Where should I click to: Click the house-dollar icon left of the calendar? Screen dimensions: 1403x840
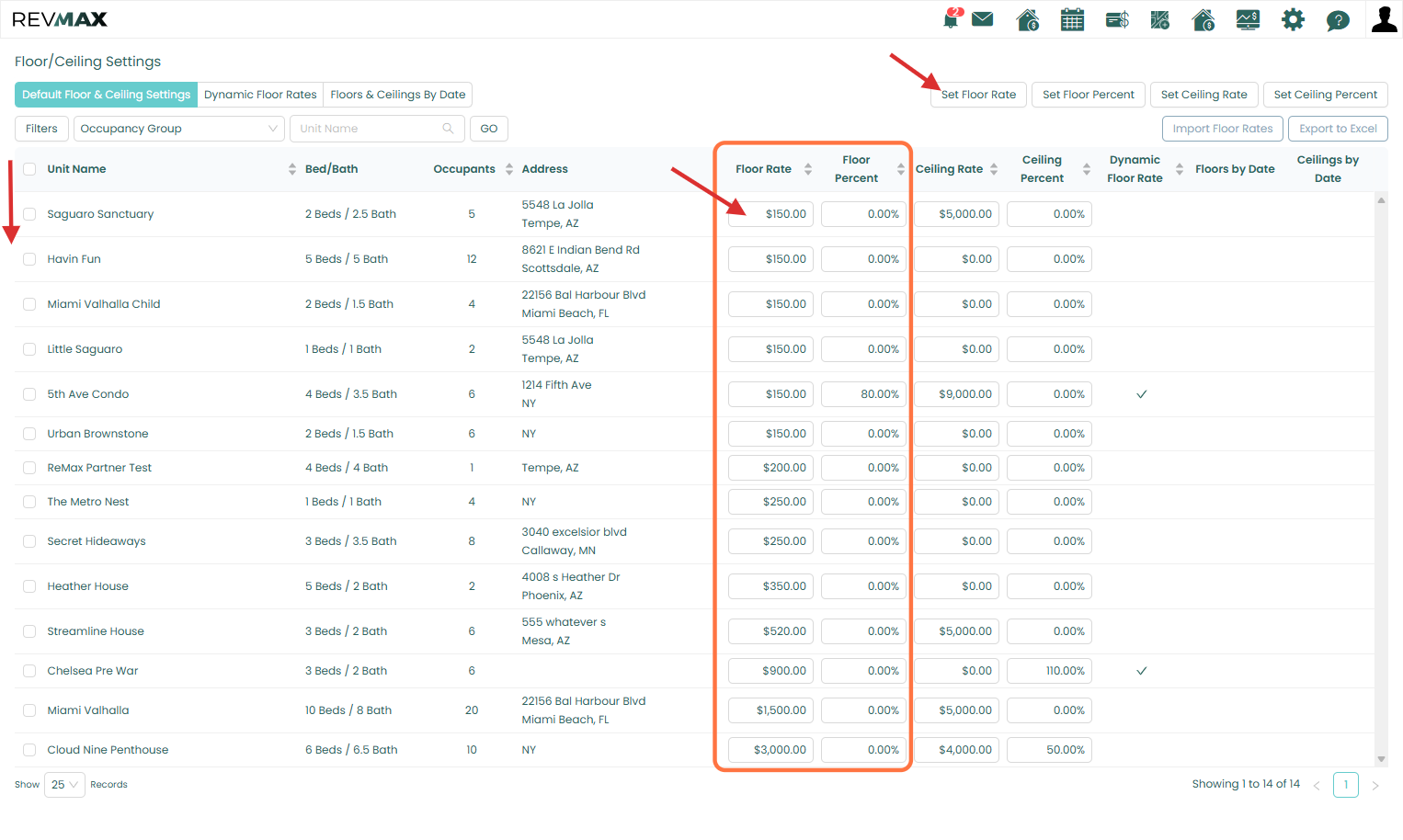1028,19
